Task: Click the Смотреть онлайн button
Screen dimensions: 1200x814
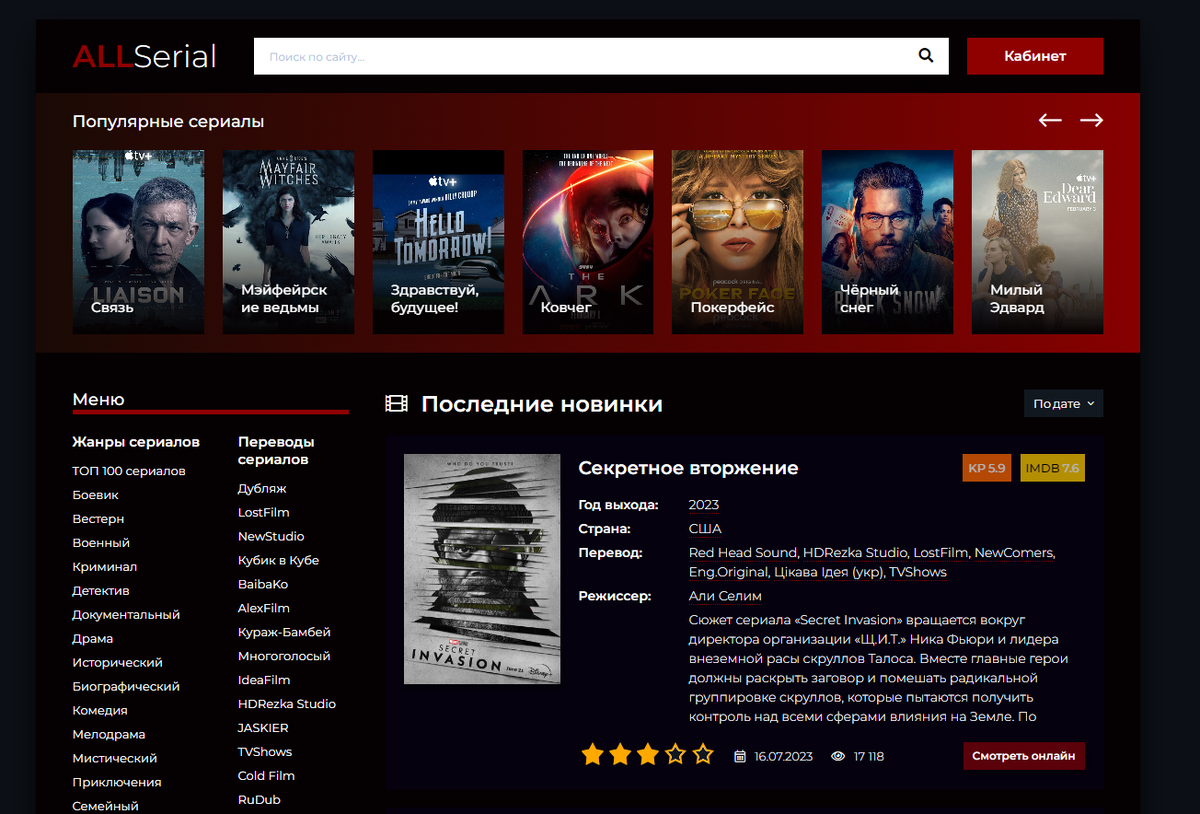Action: pyautogui.click(x=1024, y=756)
